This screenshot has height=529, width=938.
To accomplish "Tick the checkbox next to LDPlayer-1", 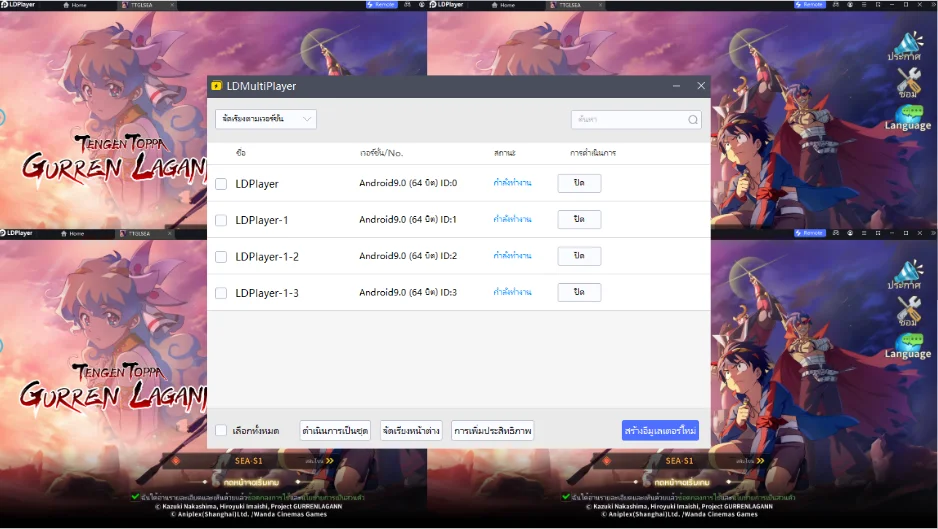I will [221, 220].
